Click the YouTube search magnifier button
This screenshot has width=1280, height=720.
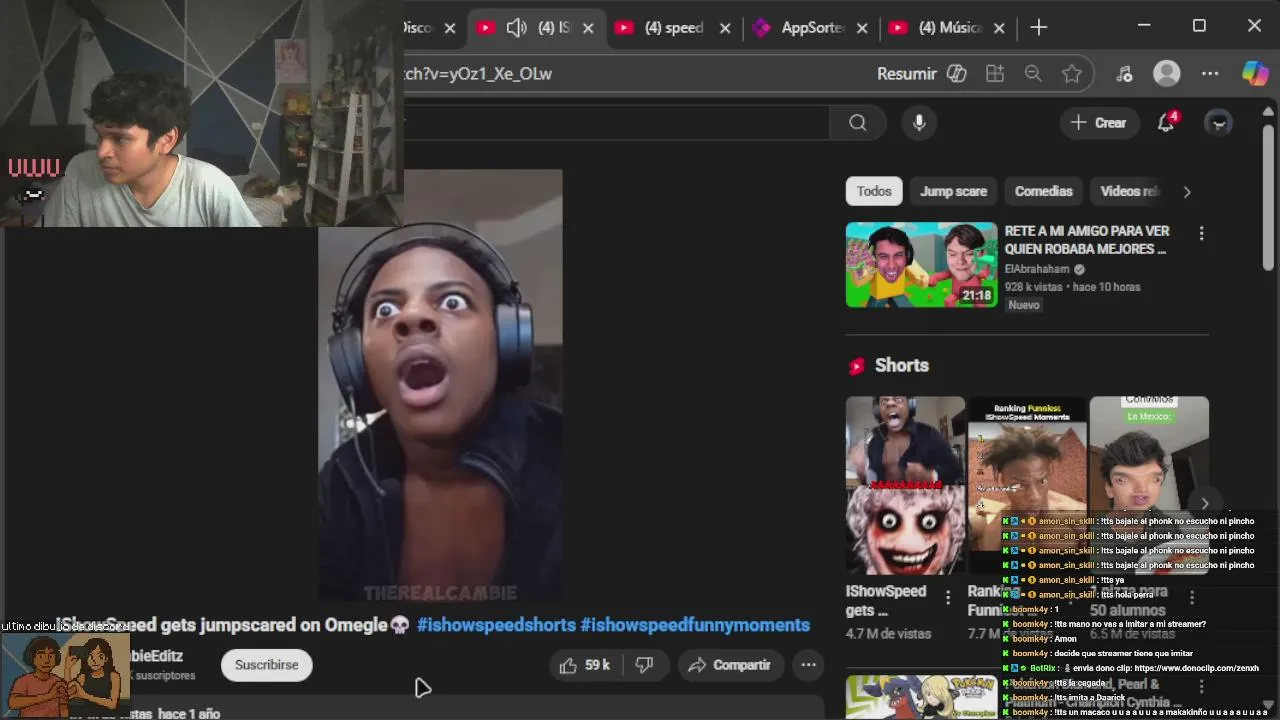[x=857, y=122]
